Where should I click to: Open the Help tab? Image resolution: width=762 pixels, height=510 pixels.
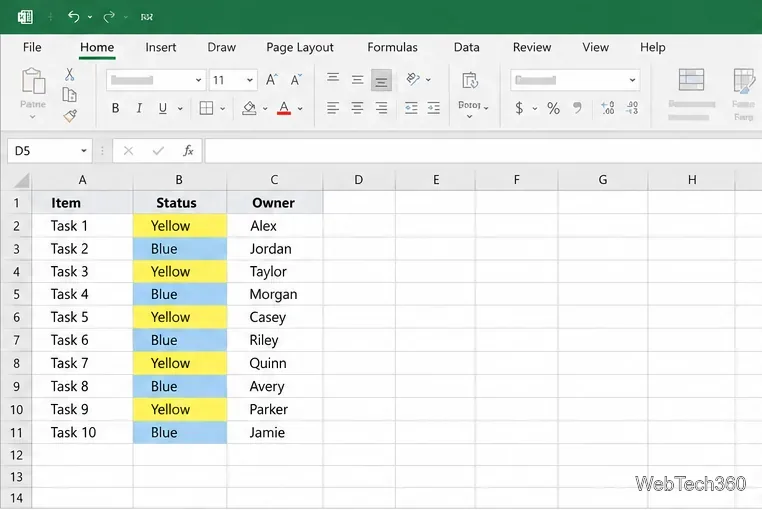coord(653,47)
